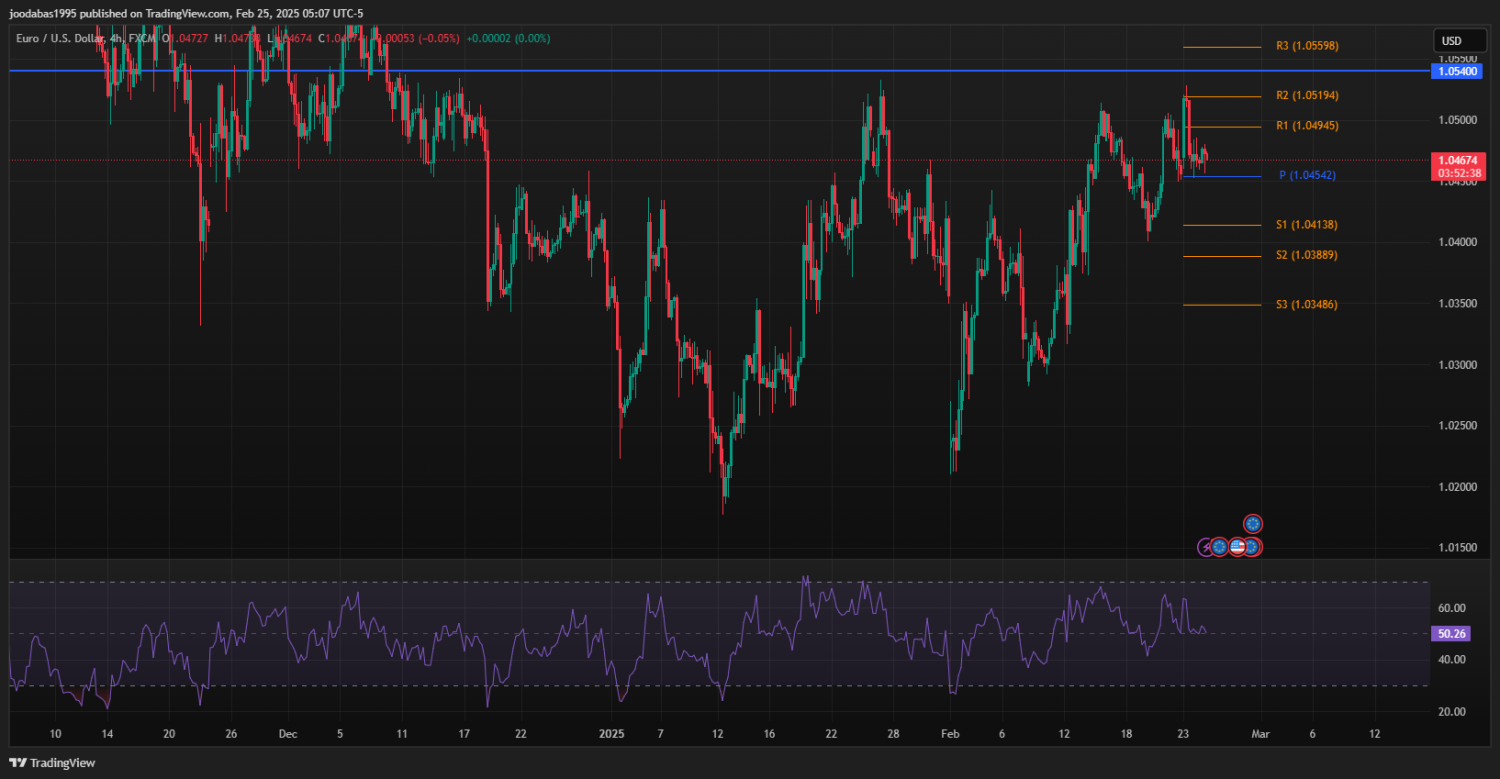Select pivot label R2 (1.05194)

(1307, 95)
